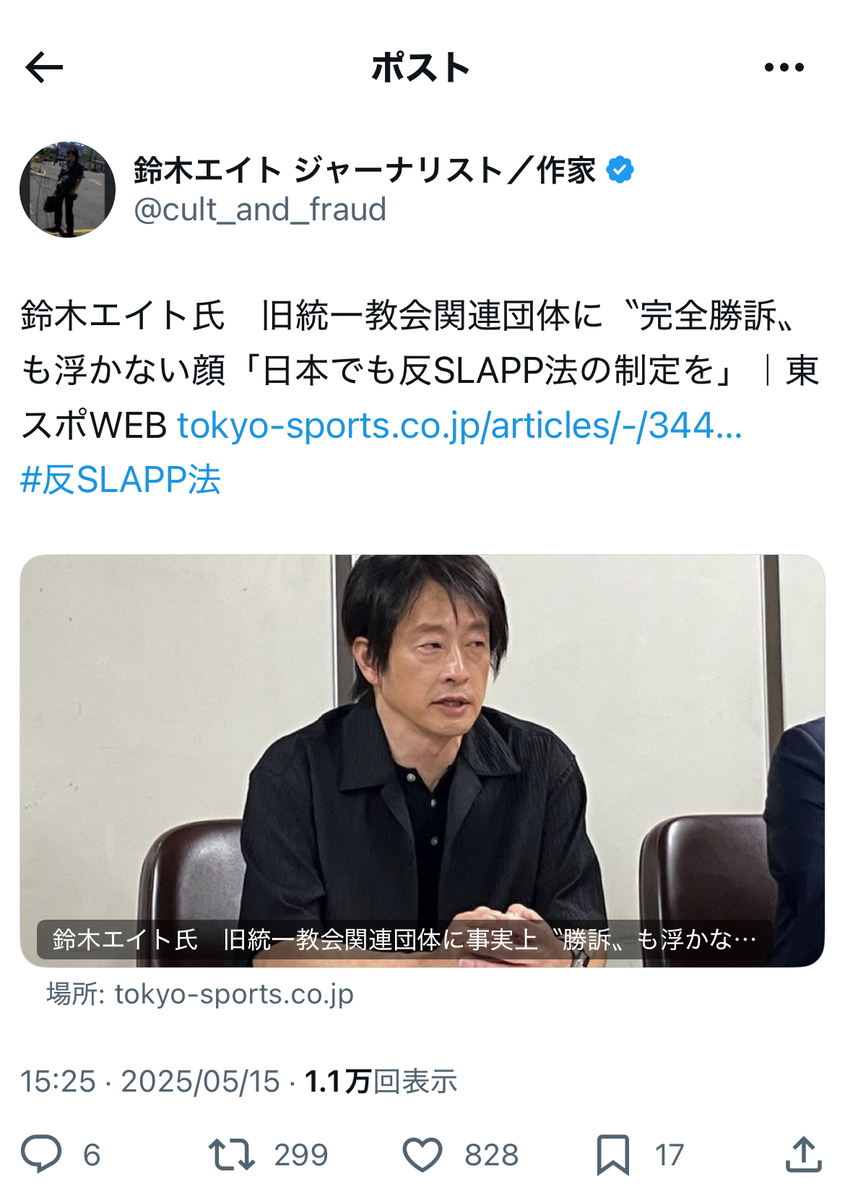Open the three-dot more options menu
Viewport: 845px width, 1200px height.
pos(783,68)
